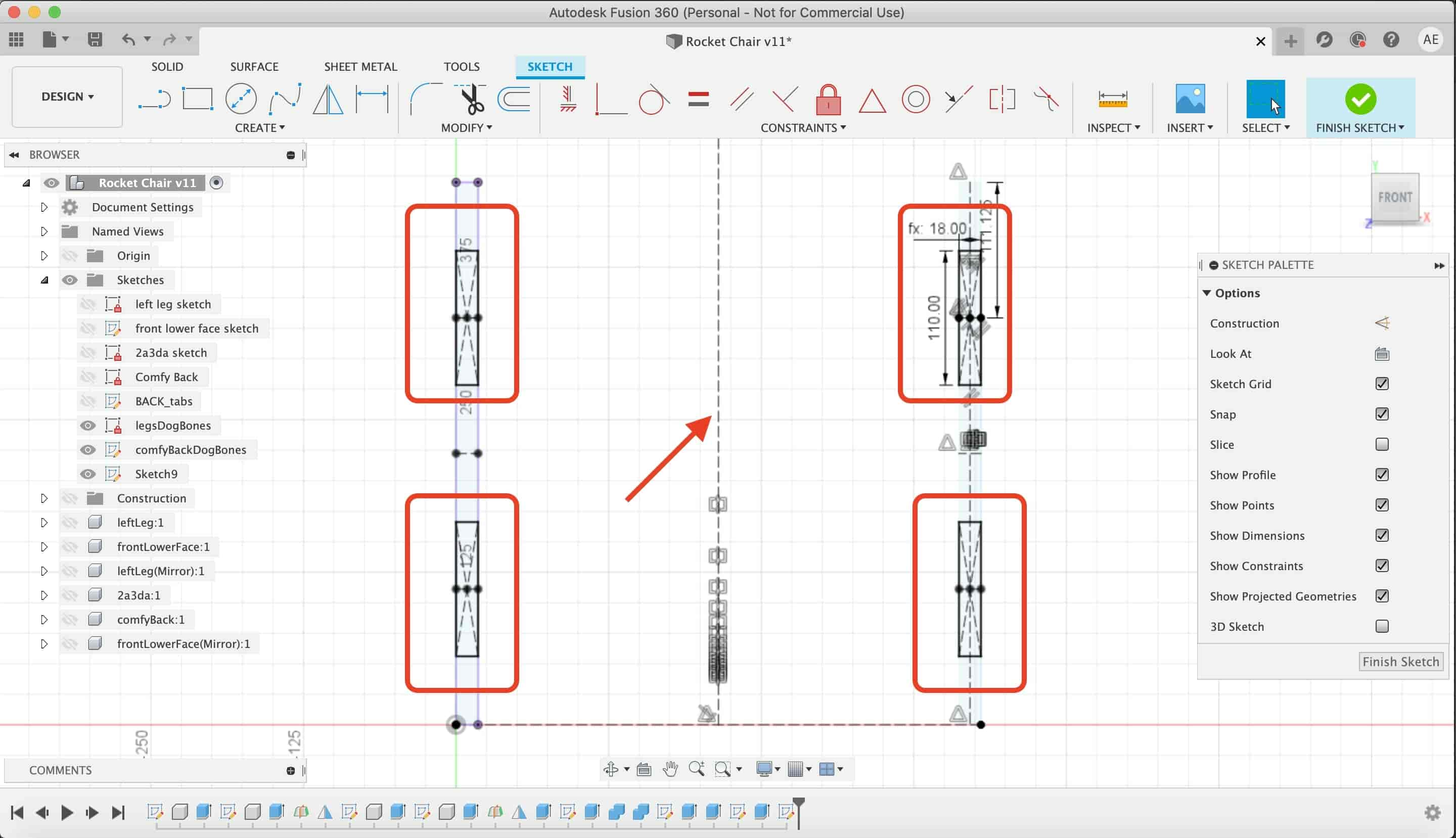This screenshot has height=838, width=1456.
Task: Expand the Named Views node
Action: coord(44,231)
